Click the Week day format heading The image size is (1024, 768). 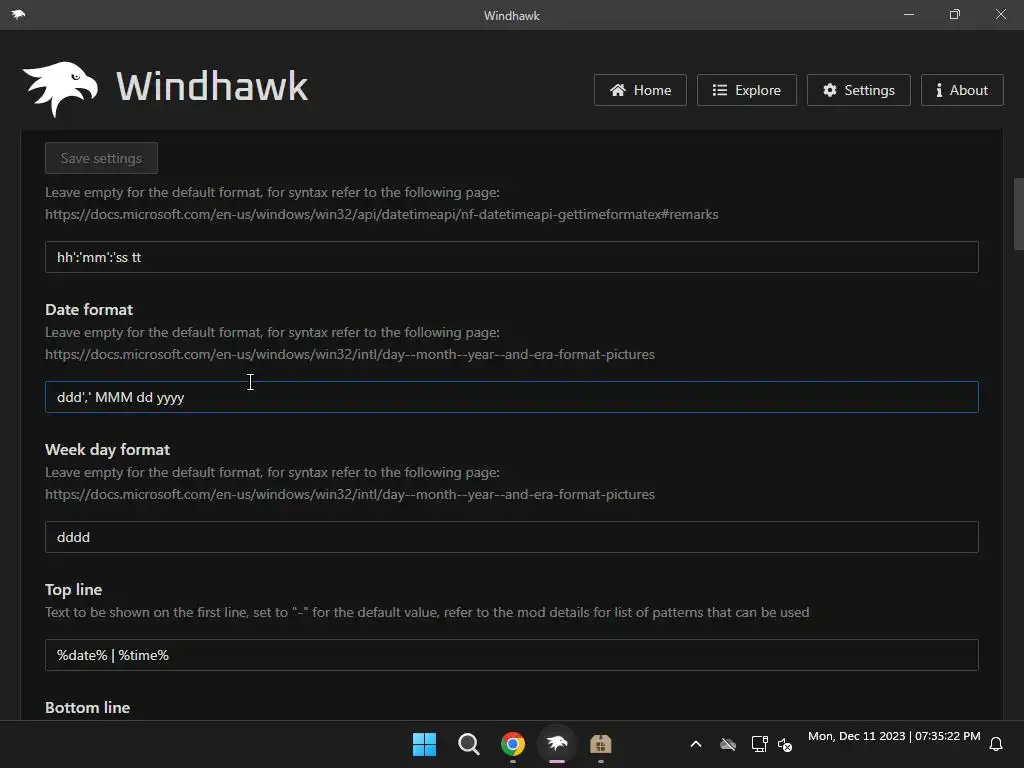[x=107, y=449]
